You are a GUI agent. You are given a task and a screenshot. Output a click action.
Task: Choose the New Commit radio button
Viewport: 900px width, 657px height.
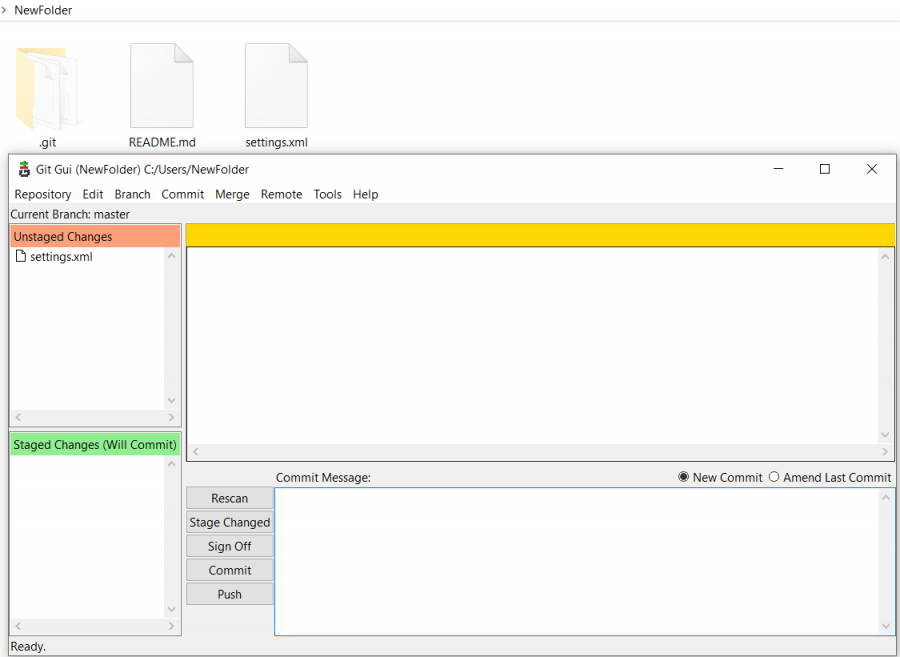pos(683,477)
